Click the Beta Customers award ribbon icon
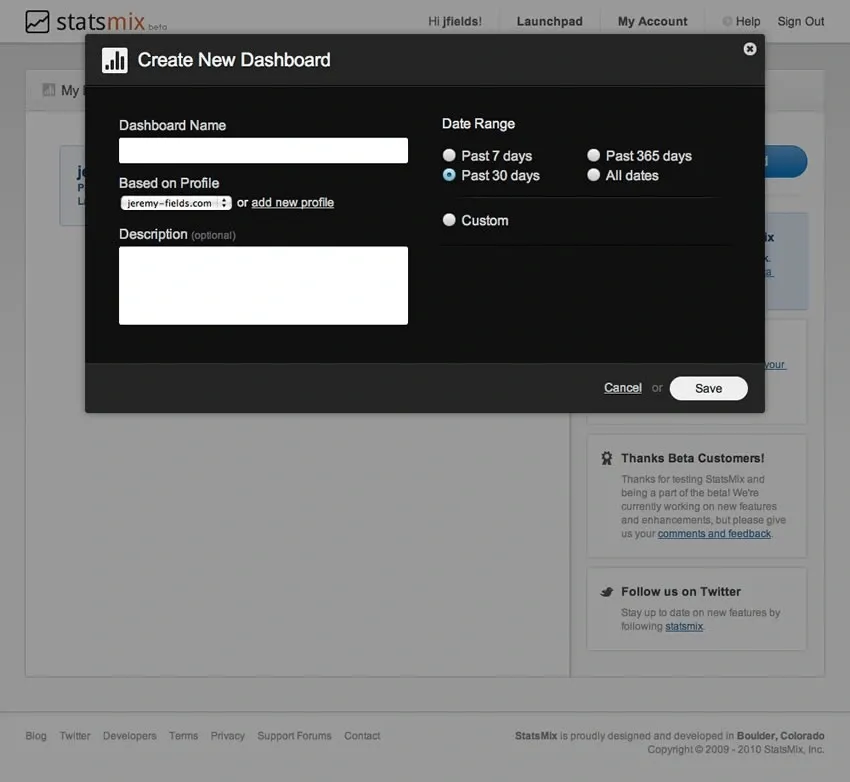 pos(606,458)
